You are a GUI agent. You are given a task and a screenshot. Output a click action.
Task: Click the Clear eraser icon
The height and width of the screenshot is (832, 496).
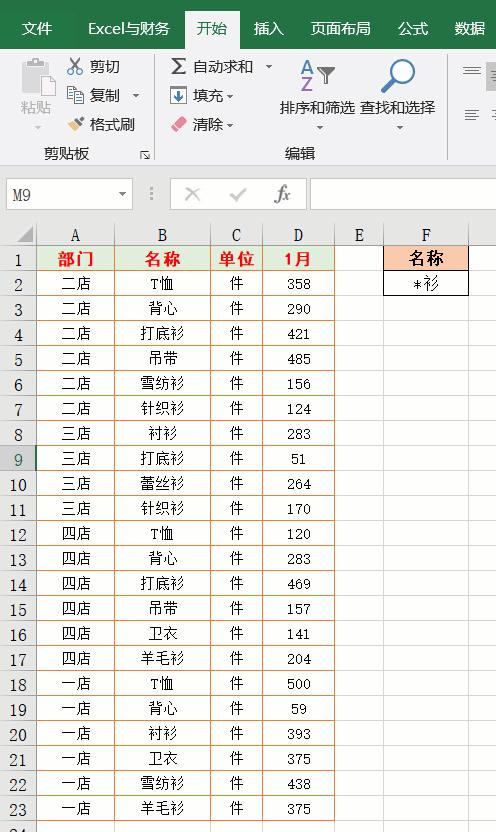(179, 125)
